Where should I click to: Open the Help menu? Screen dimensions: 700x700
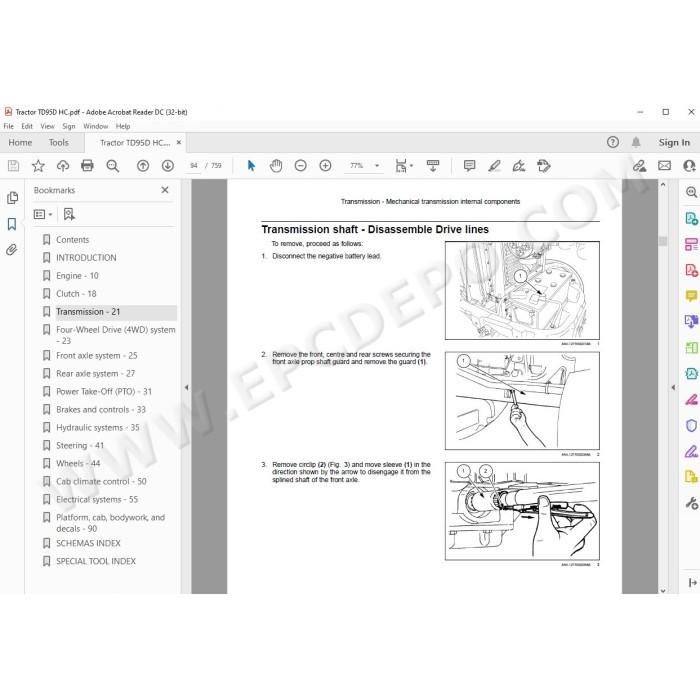123,126
